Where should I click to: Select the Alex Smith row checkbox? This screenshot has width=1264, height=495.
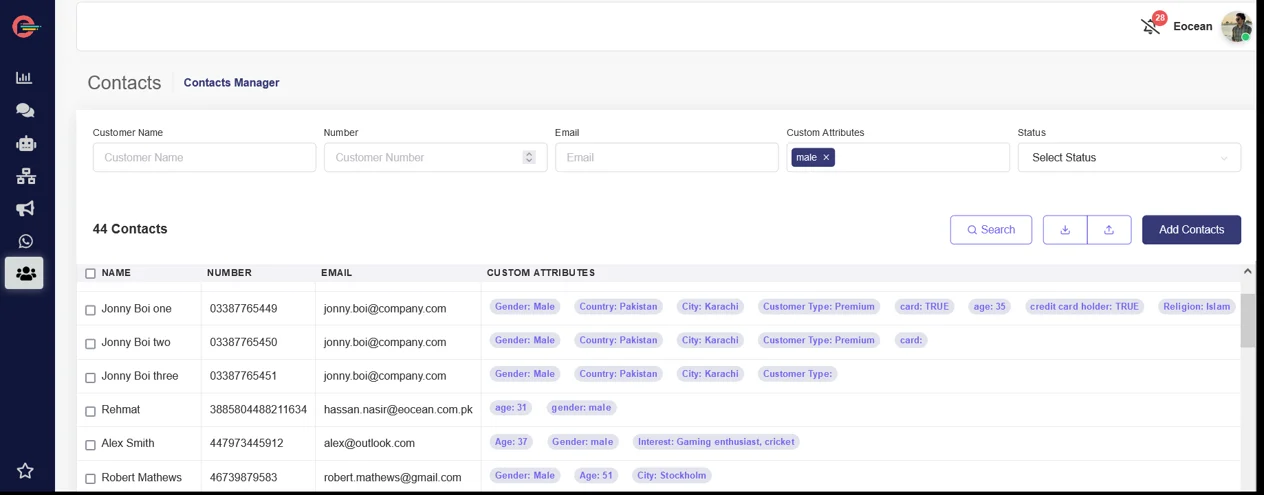[90, 445]
